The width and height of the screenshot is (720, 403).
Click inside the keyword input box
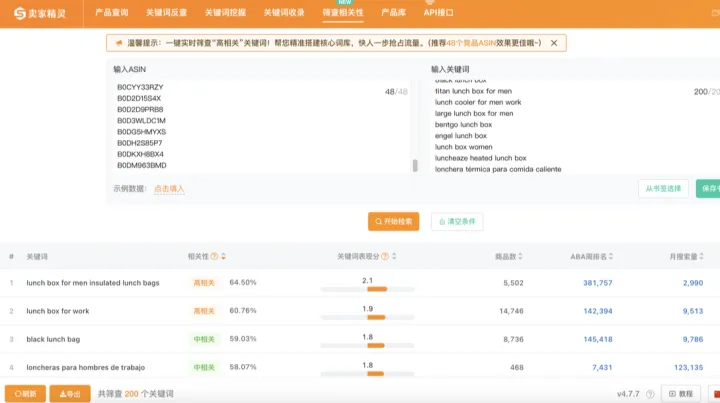pyautogui.click(x=574, y=126)
